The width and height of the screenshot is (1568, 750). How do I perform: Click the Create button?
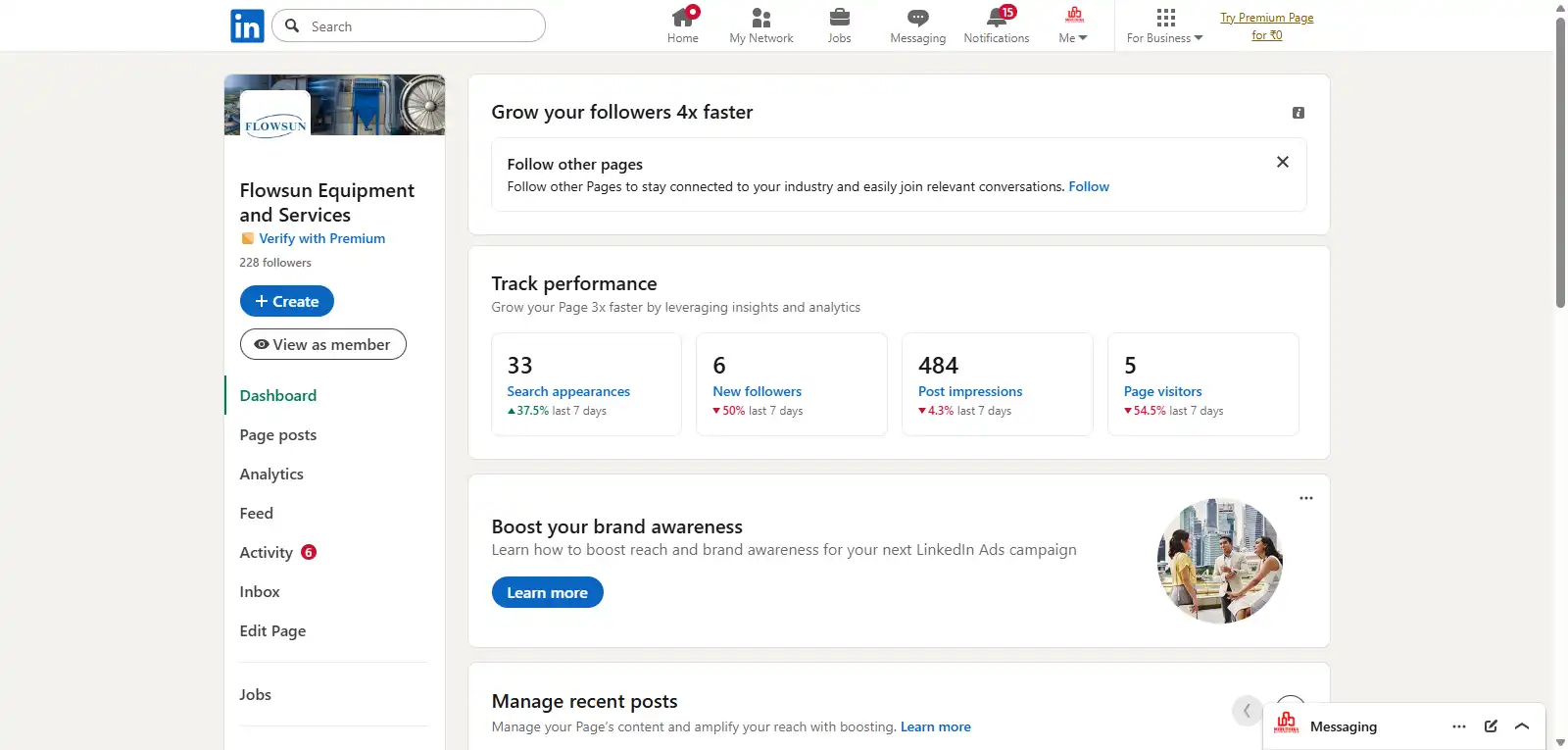pos(287,301)
